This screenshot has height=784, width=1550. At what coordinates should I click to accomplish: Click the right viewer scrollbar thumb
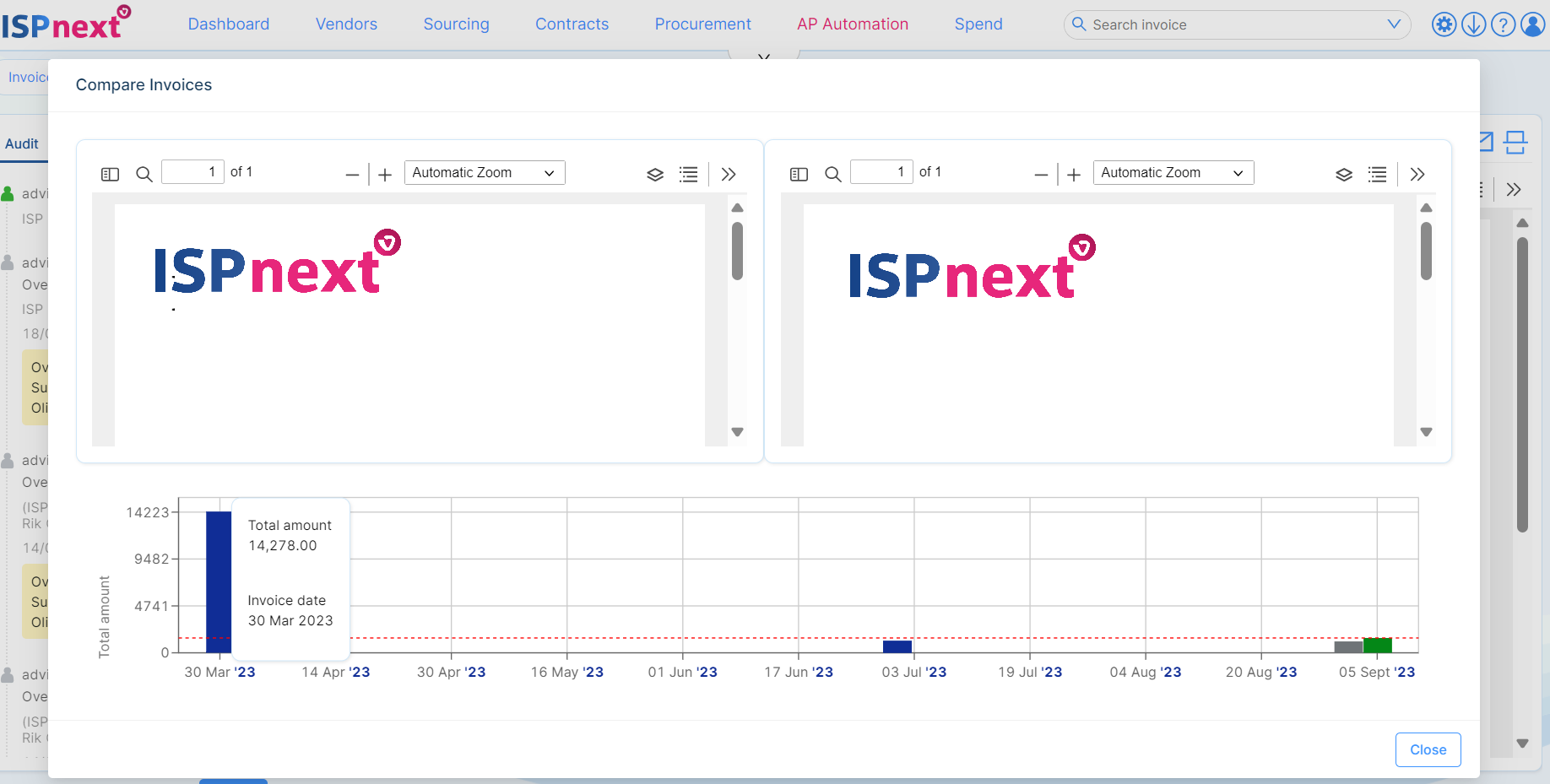(x=1426, y=251)
